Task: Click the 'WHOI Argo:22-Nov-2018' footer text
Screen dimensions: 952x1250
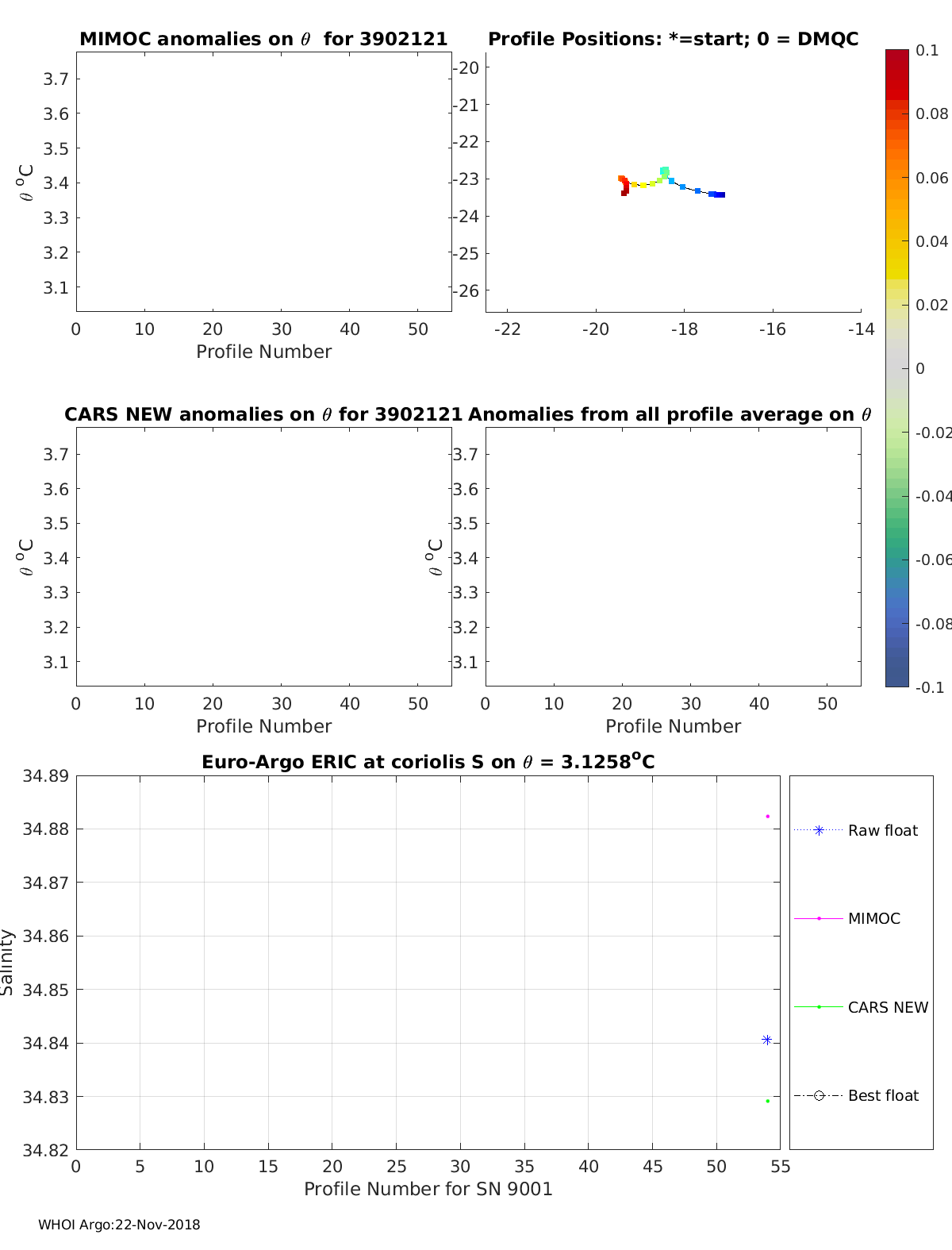Action: point(119,1225)
